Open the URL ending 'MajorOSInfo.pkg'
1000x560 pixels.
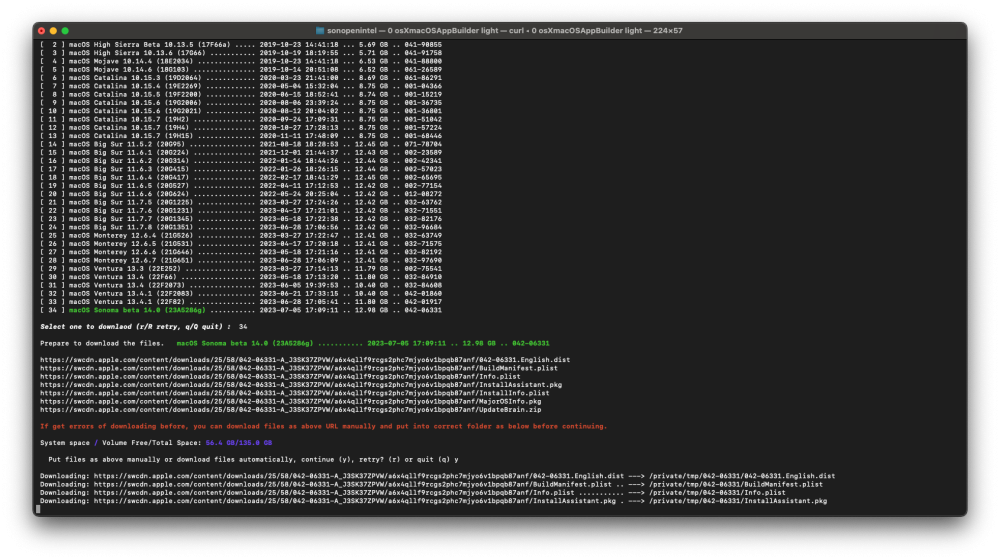click(x=290, y=401)
